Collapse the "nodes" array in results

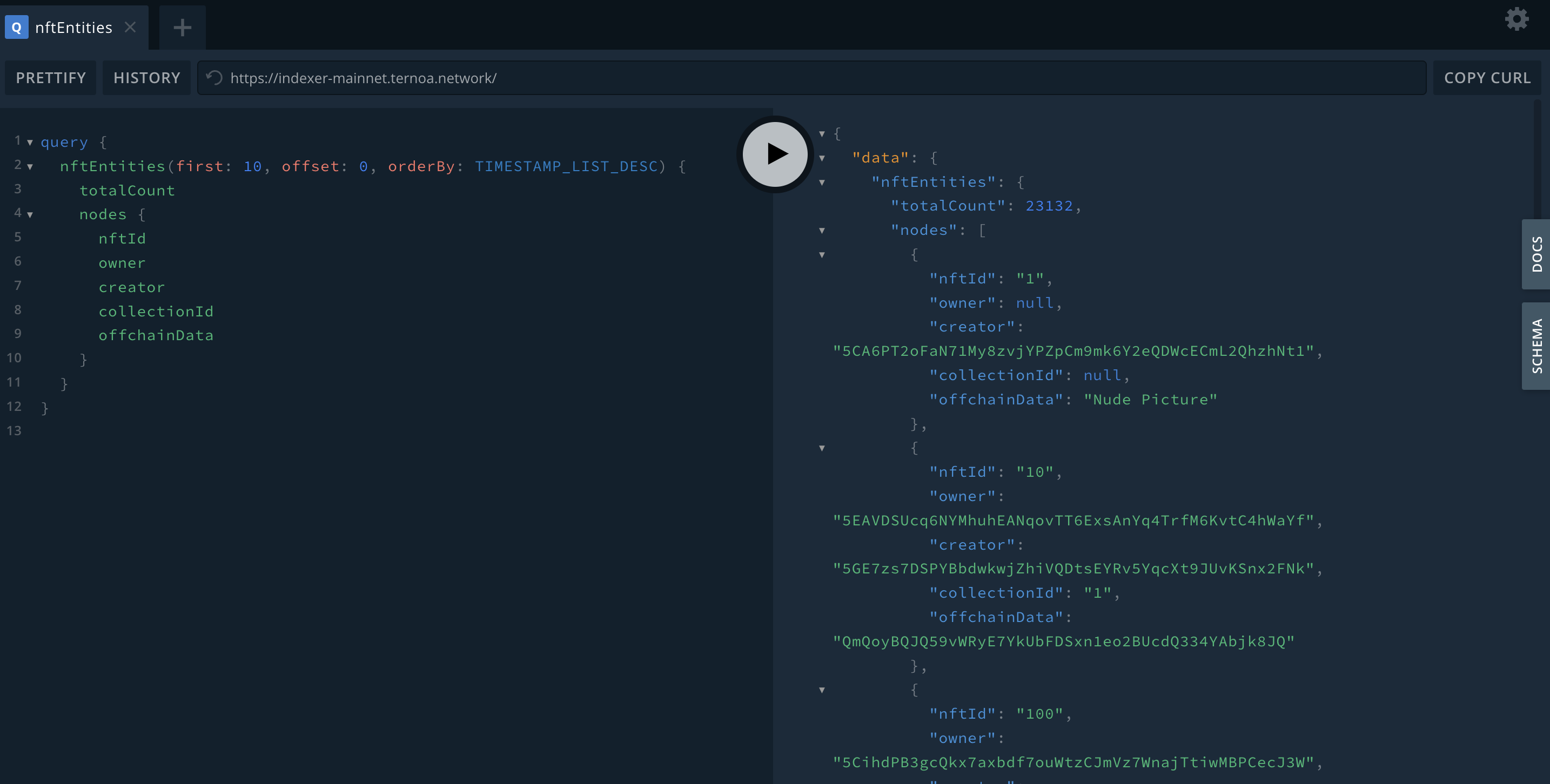tap(822, 230)
